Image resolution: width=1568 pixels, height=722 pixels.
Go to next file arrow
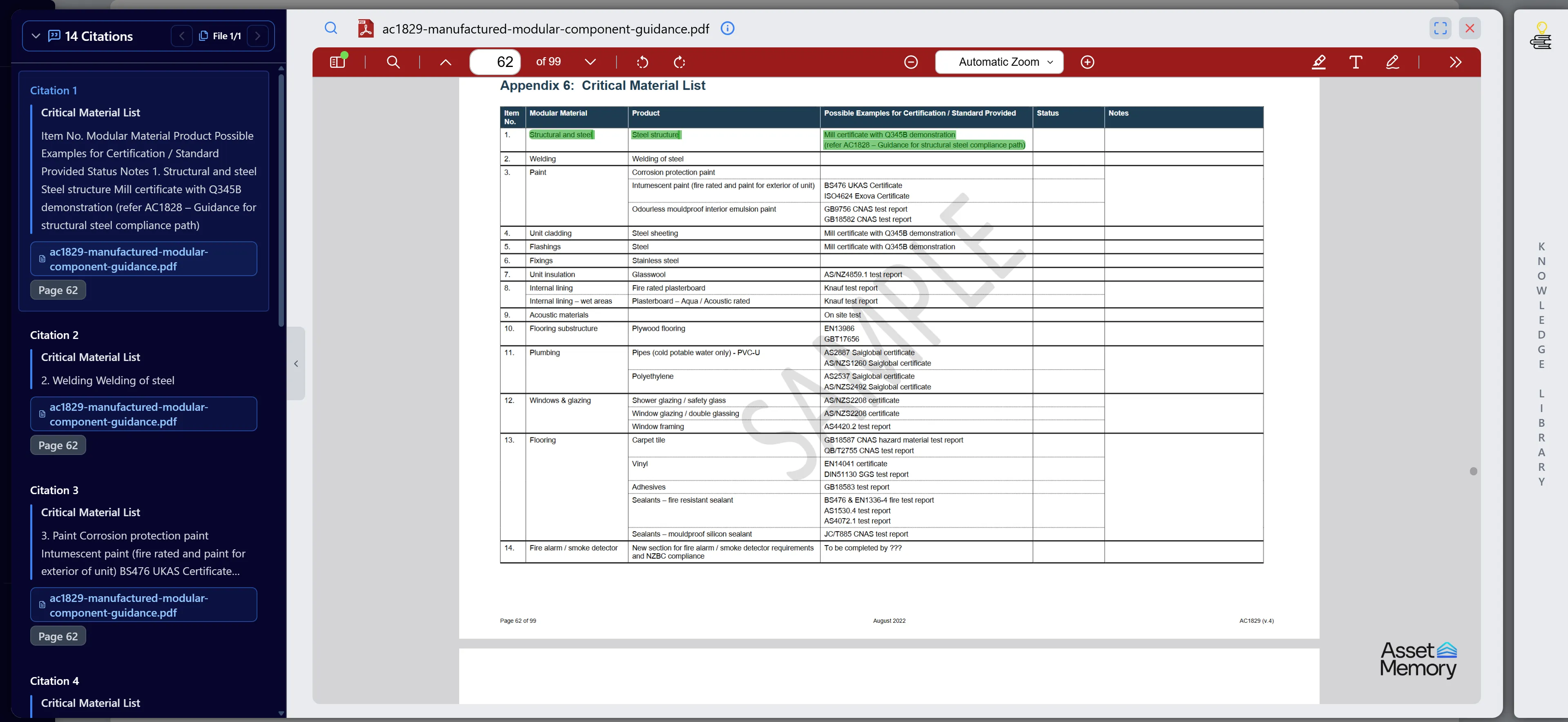257,36
